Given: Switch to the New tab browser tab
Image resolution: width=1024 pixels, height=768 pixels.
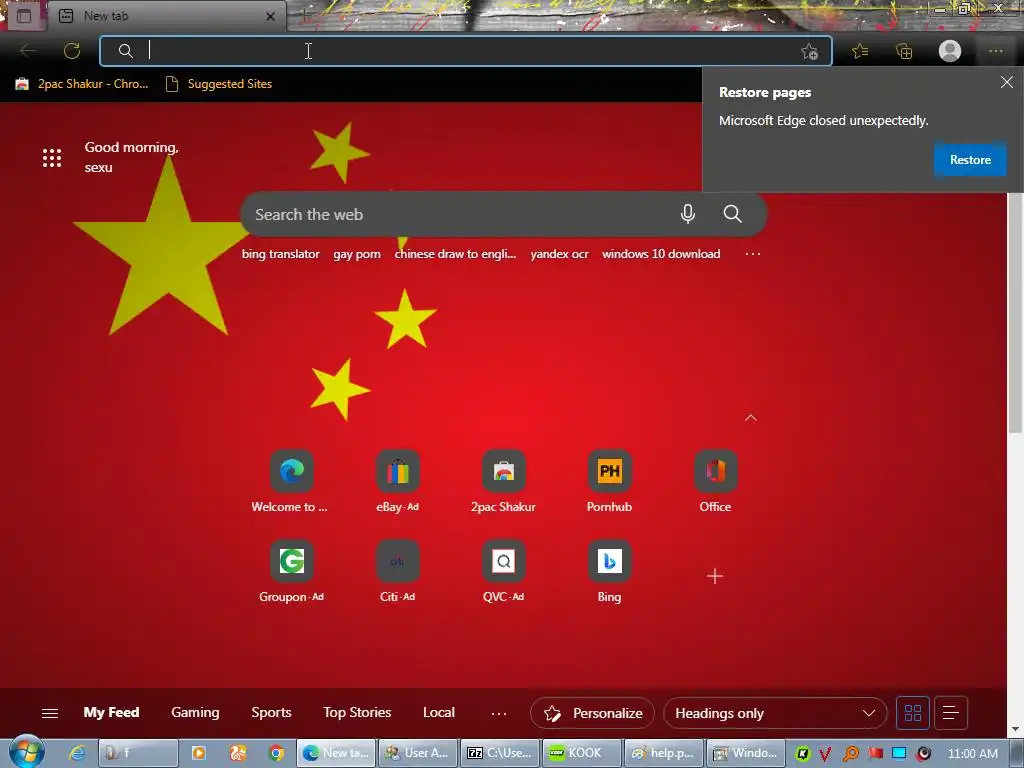Looking at the screenshot, I should coord(167,16).
